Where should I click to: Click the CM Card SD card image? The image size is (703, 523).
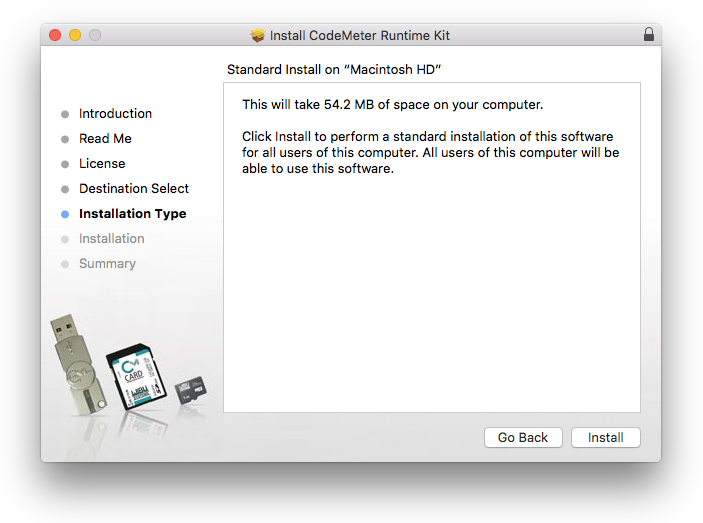[136, 377]
